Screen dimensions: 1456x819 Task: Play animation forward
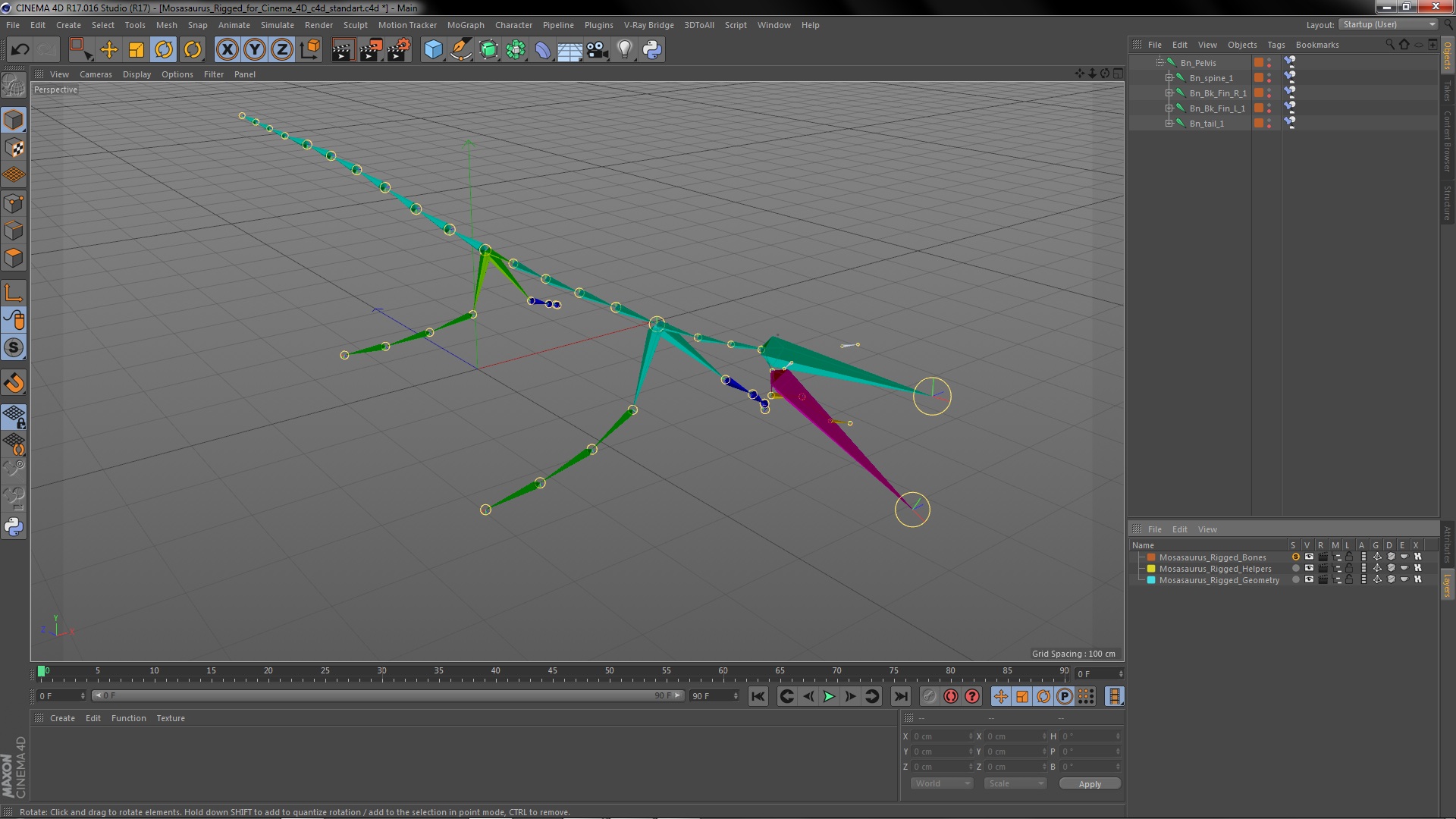829,696
